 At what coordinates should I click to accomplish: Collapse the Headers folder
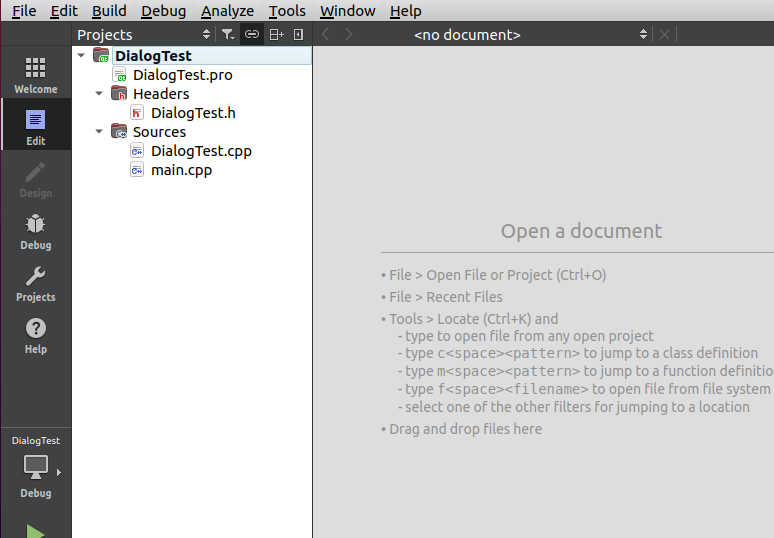pyautogui.click(x=99, y=93)
